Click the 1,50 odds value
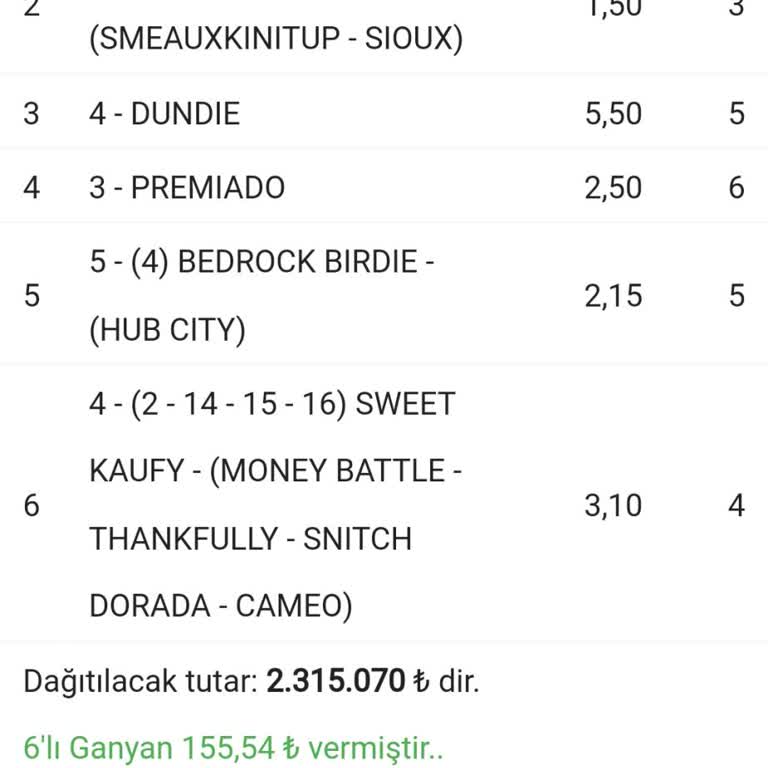This screenshot has height=768, width=768. point(613,9)
